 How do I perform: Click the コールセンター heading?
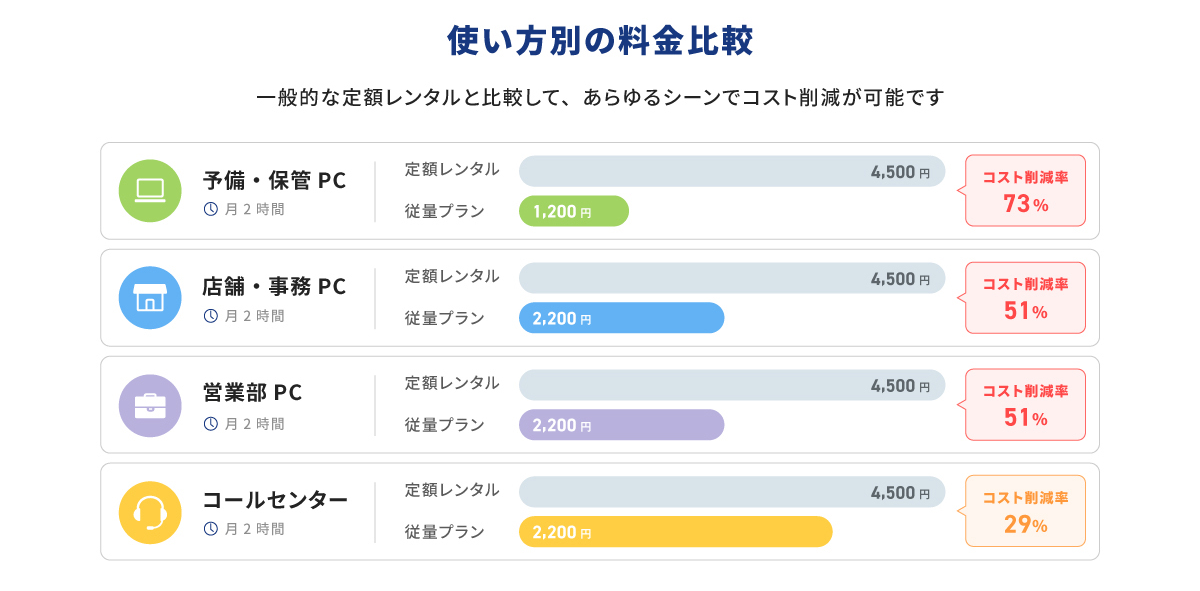(x=275, y=500)
